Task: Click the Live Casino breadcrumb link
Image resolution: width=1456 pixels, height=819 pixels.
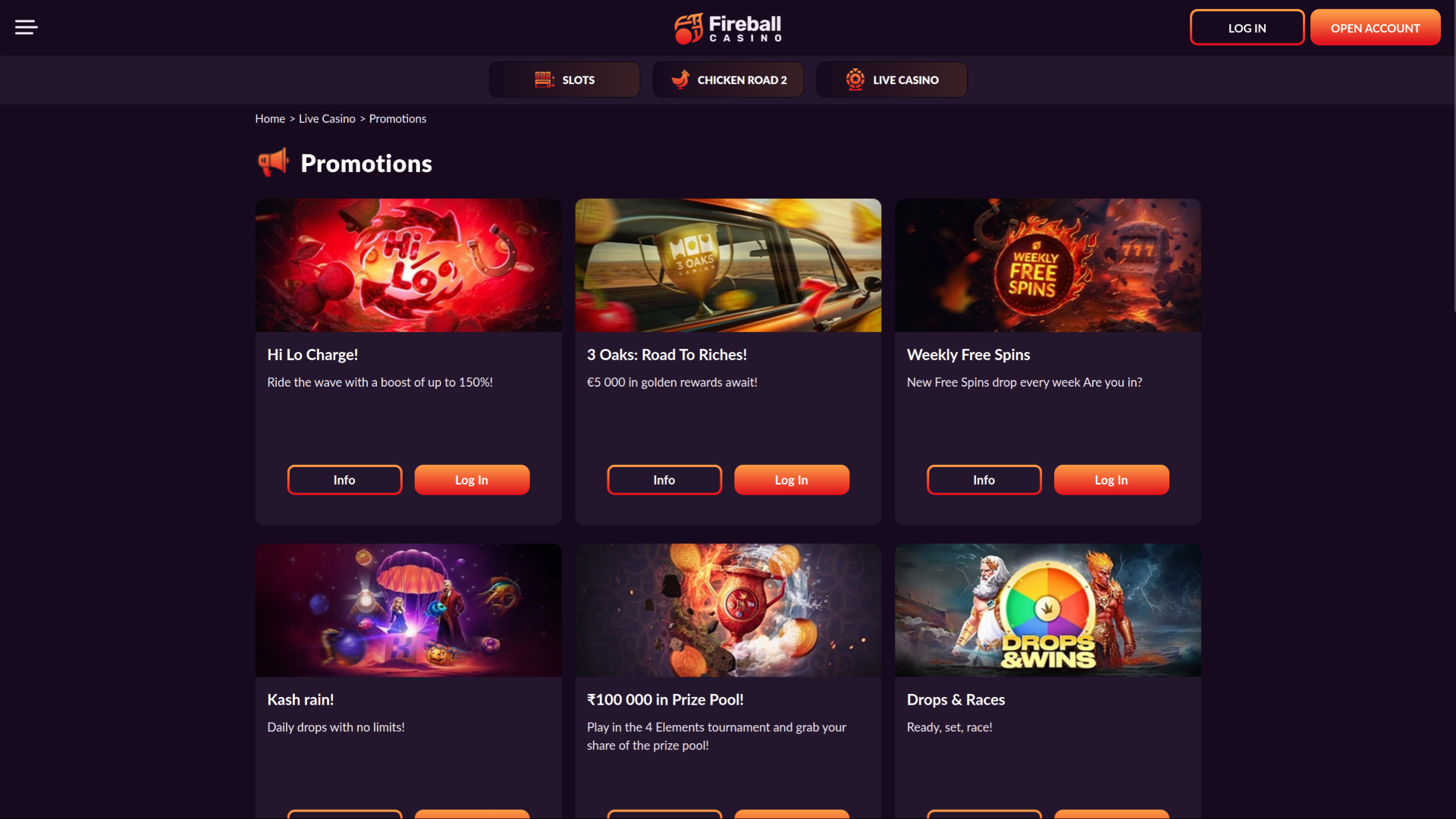Action: pos(326,118)
